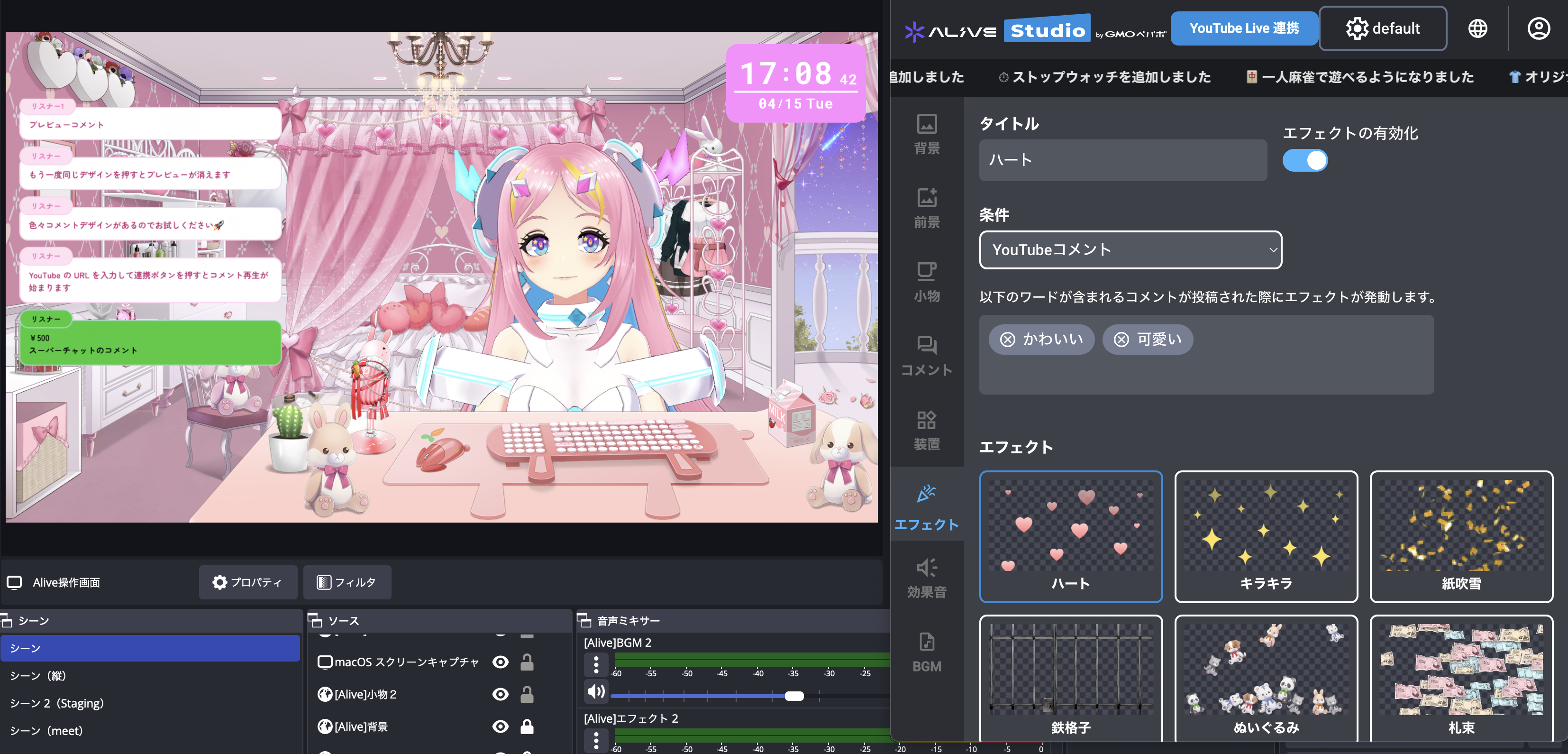Viewport: 1568px width, 754px height.
Task: Click the [Alive]背景 source name
Action: 361,726
